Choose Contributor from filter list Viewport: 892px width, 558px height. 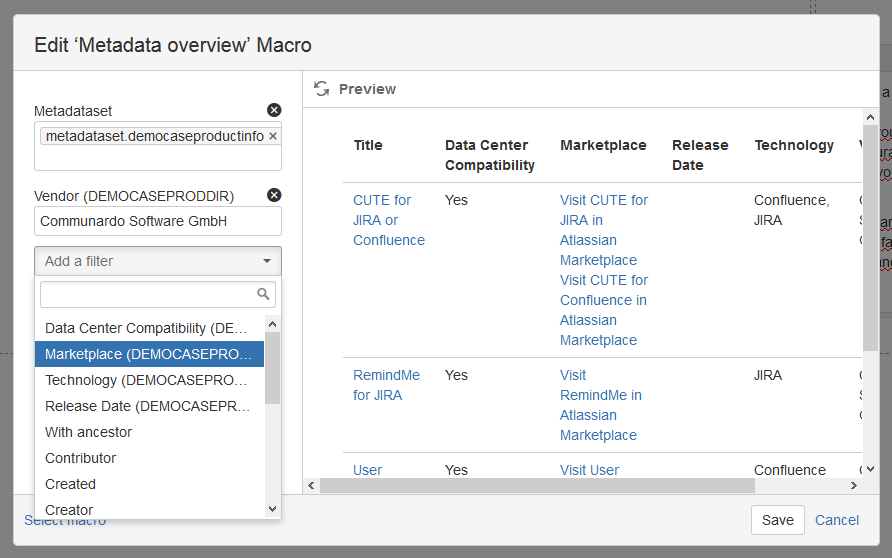(x=81, y=458)
